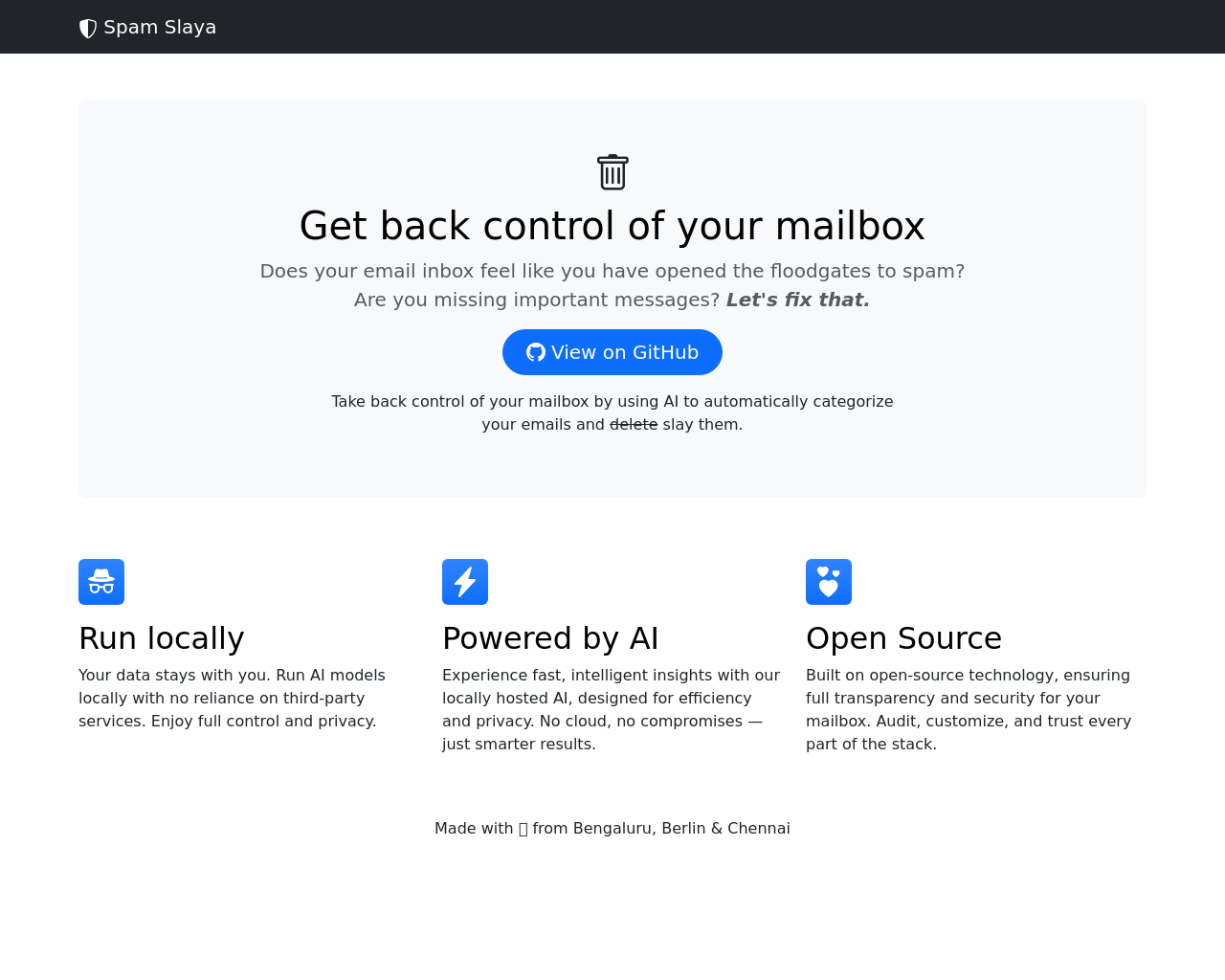
Task: Click the incognito icon above Run locally
Action: coord(101,582)
